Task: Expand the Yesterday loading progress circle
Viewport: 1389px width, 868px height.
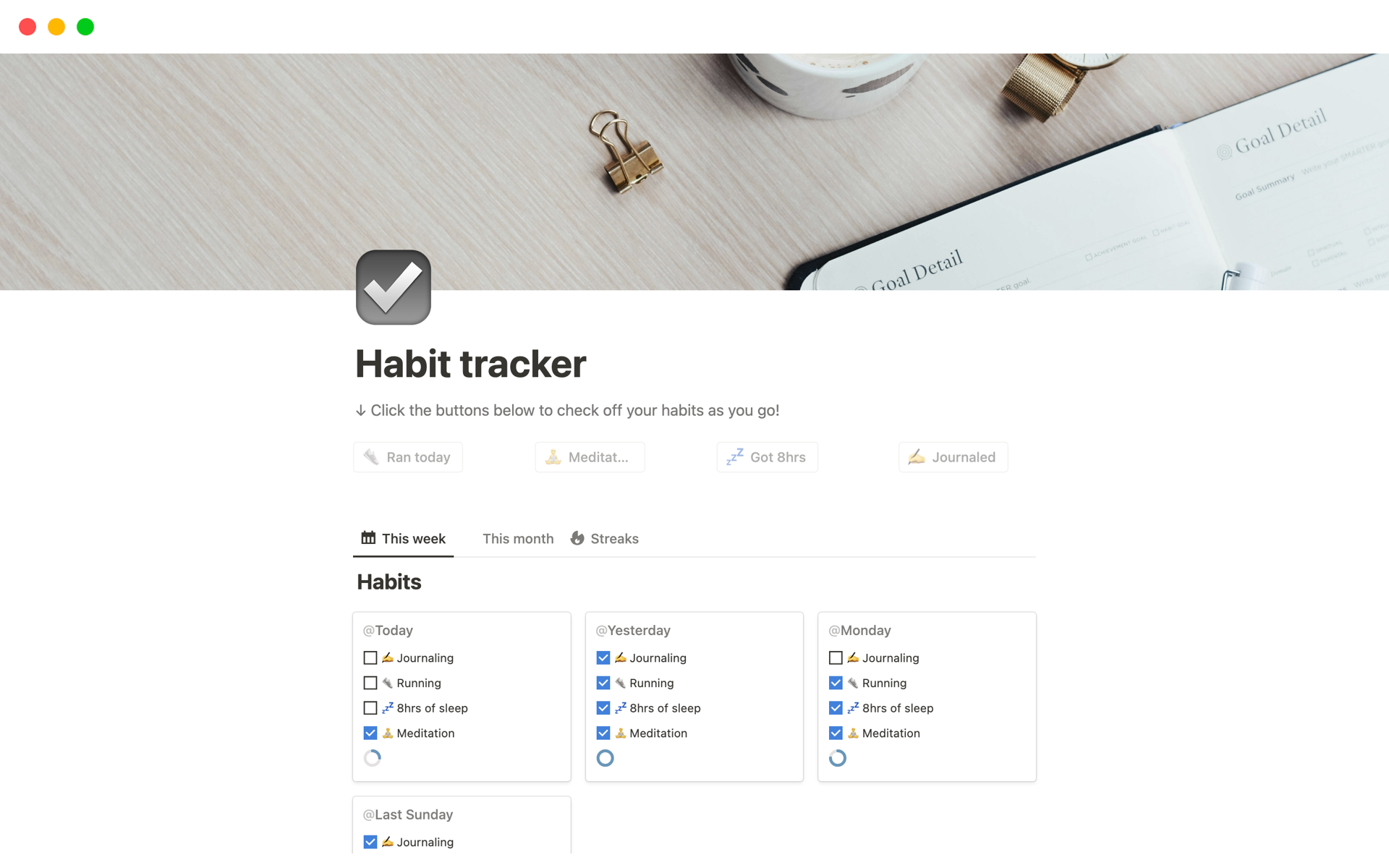Action: coord(604,758)
